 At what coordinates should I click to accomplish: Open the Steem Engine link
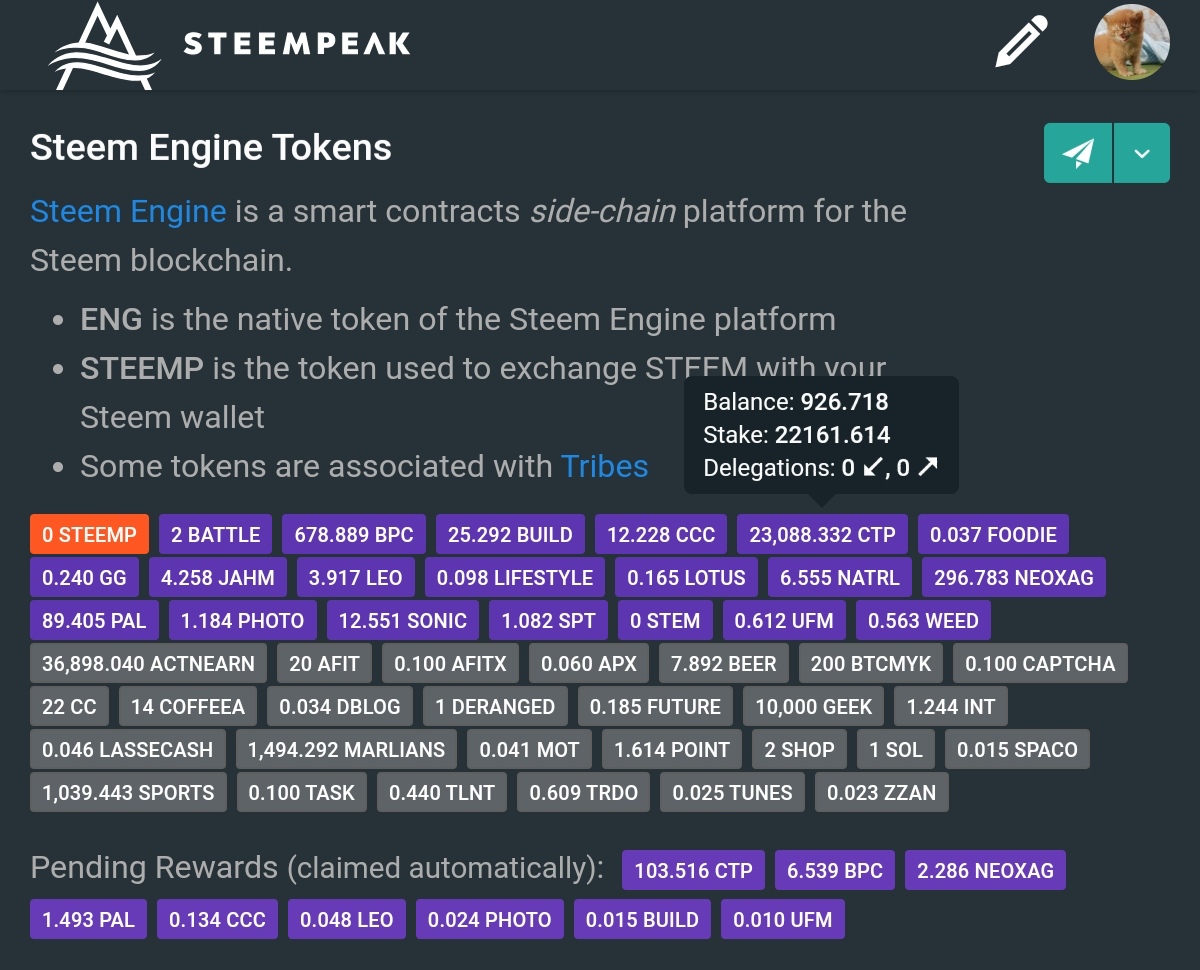[128, 211]
